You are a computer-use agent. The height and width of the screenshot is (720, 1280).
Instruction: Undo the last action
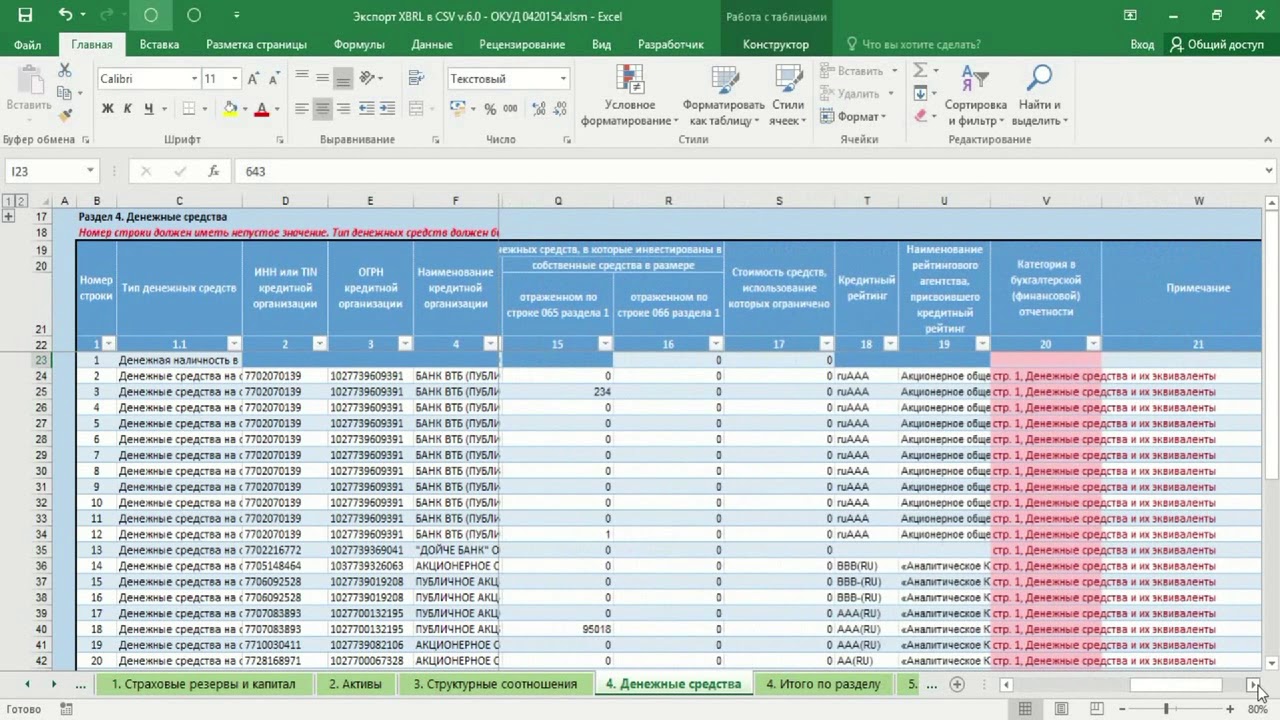(65, 15)
